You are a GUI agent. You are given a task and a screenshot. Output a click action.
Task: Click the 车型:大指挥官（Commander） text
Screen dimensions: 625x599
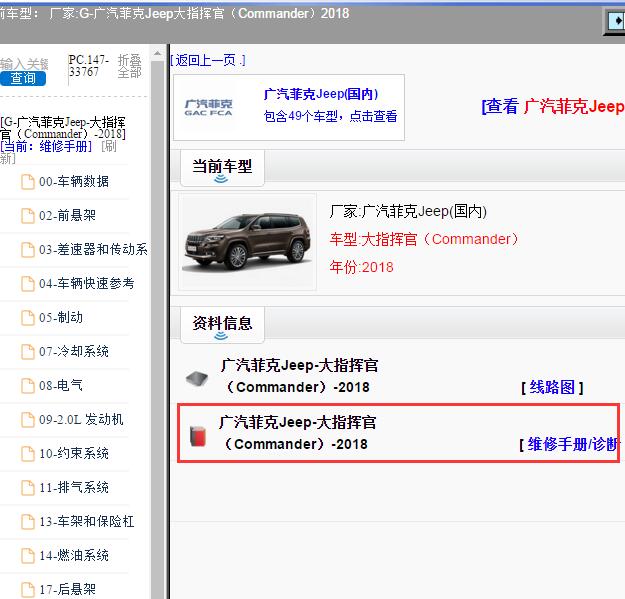424,239
